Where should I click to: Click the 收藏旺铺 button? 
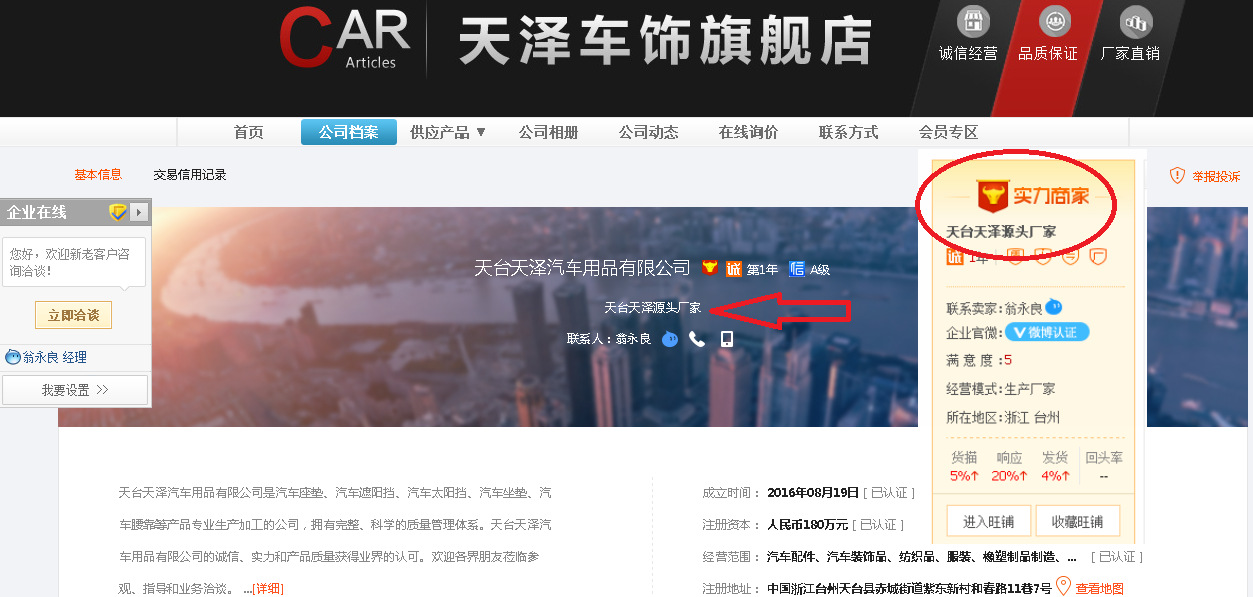1078,521
